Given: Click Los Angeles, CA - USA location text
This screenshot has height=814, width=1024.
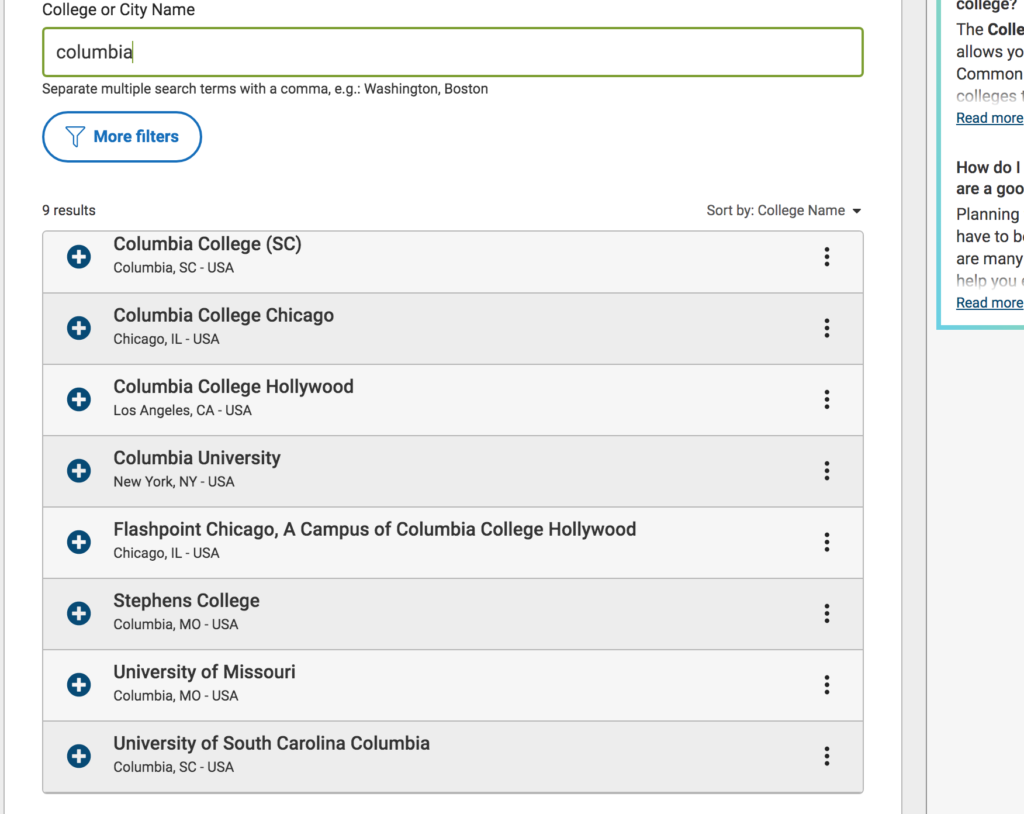Looking at the screenshot, I should click(x=183, y=410).
